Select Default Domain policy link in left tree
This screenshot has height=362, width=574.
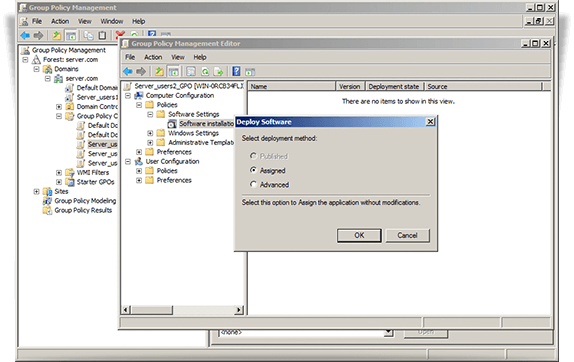(97, 88)
